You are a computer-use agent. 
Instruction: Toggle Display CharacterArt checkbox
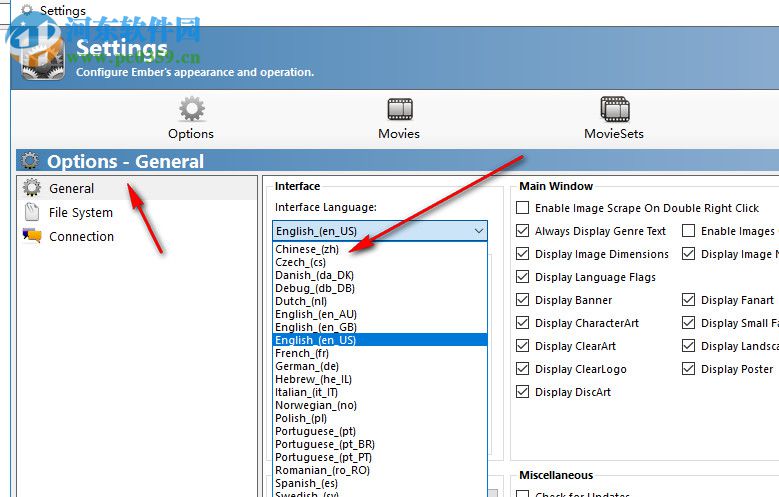[522, 323]
